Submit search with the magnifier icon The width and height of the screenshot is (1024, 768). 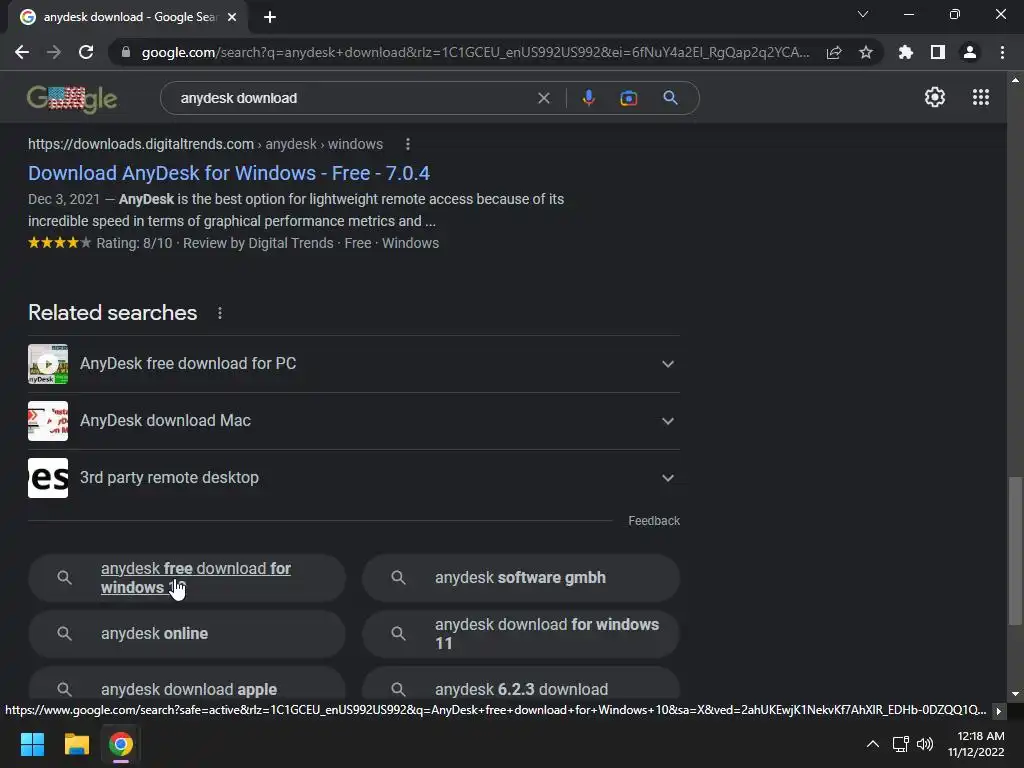[x=670, y=98]
